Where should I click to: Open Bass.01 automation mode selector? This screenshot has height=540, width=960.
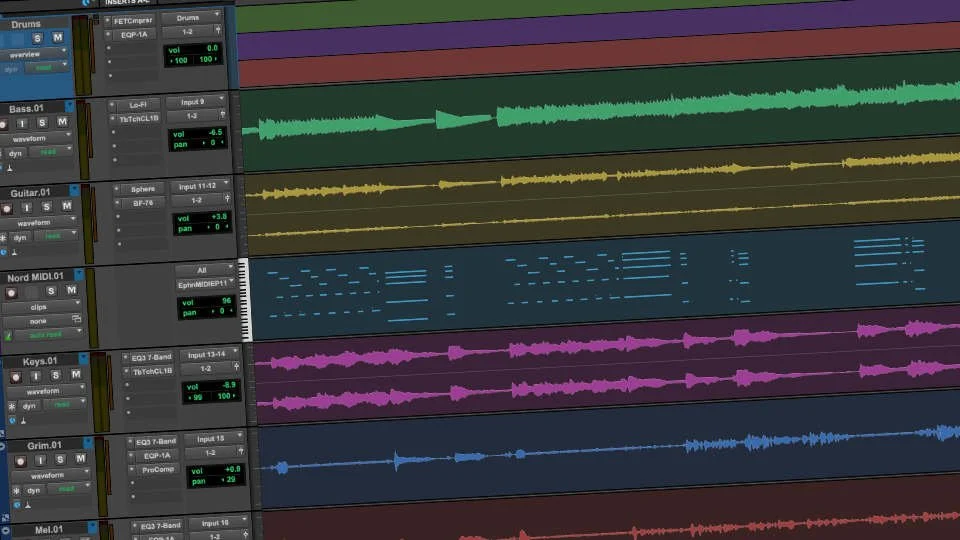(52, 151)
